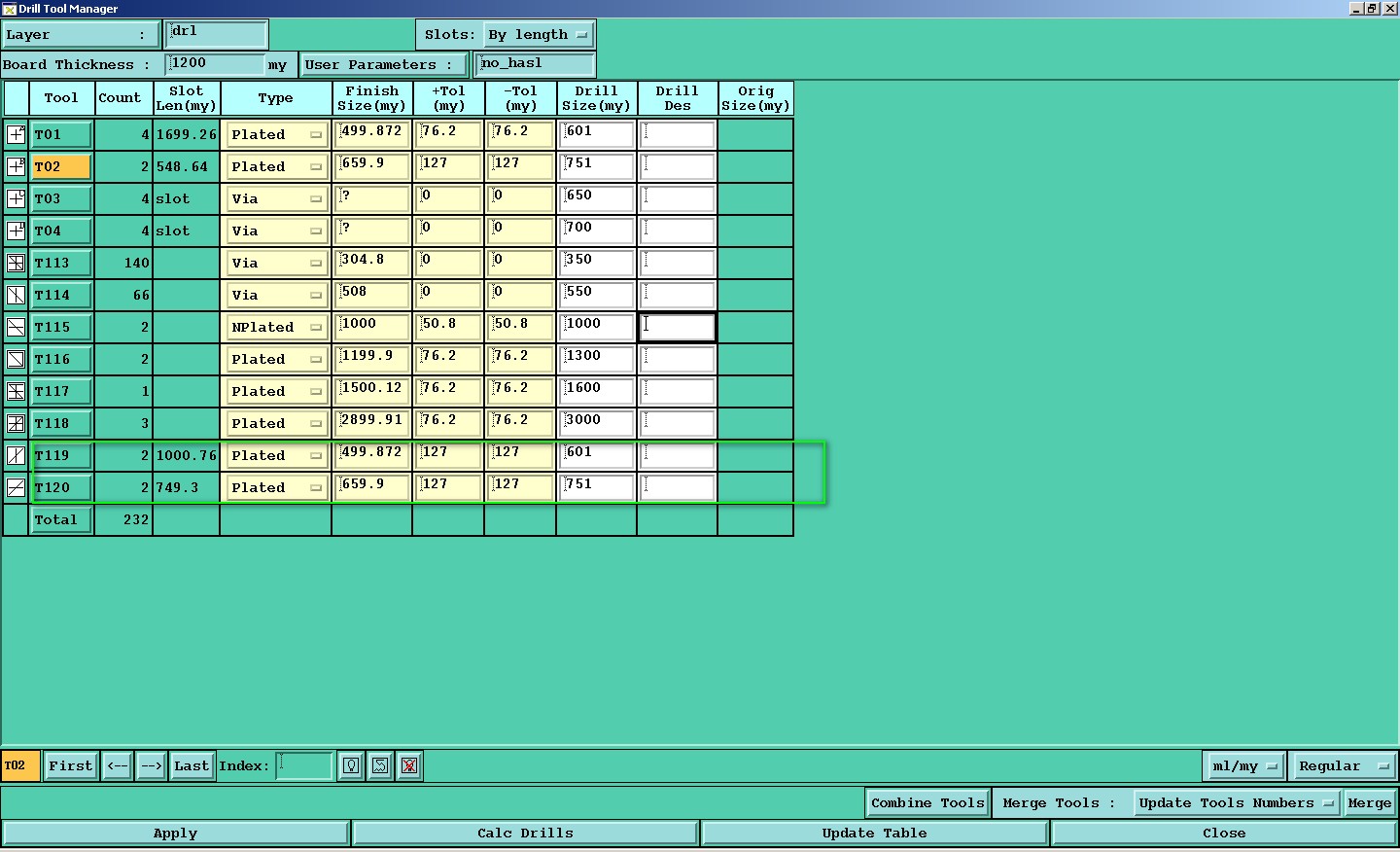Screen dimensions: 1400x852
Task: Select the highlighted T02 tool button
Action: point(61,166)
